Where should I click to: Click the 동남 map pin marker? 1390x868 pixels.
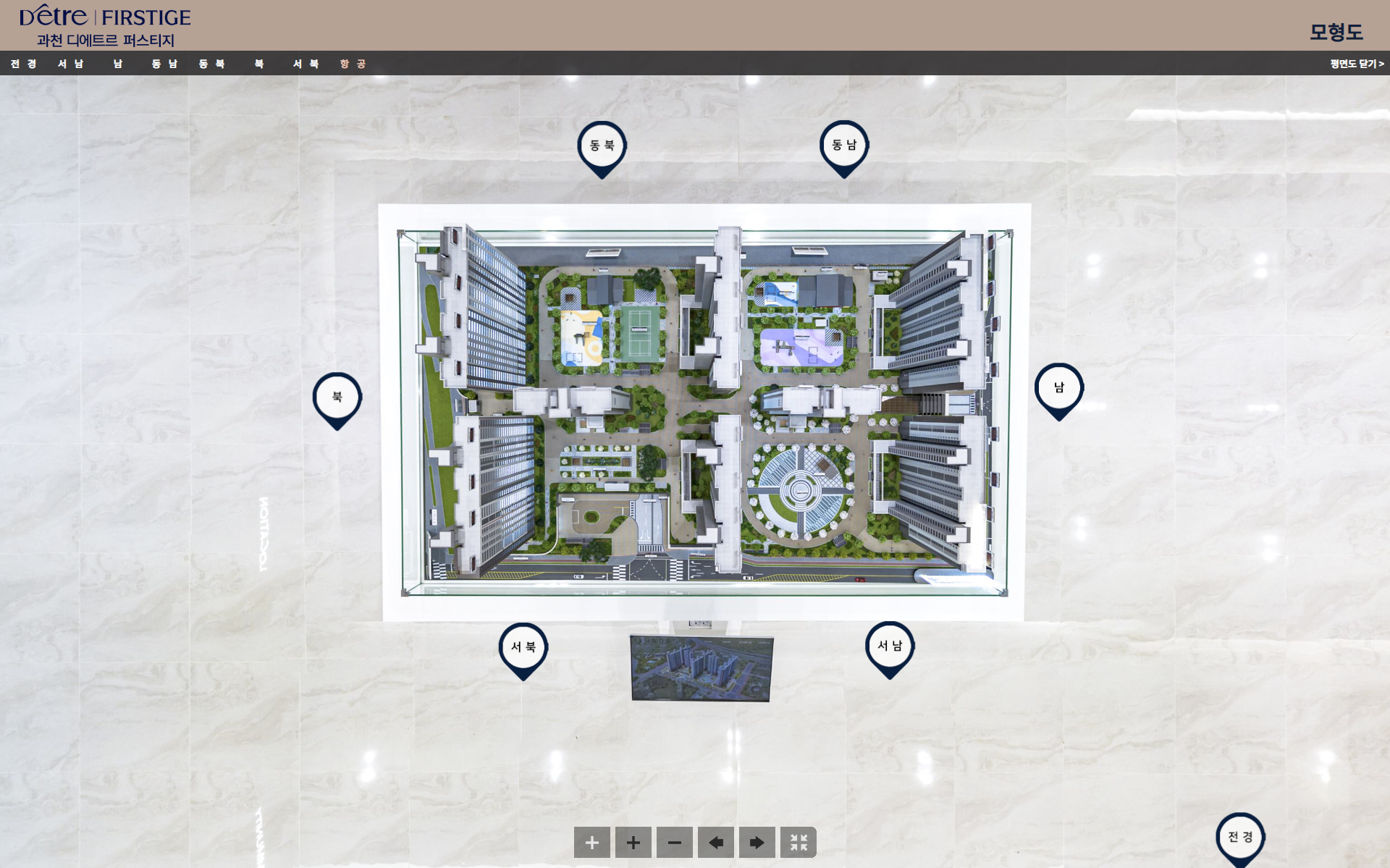[x=843, y=146]
